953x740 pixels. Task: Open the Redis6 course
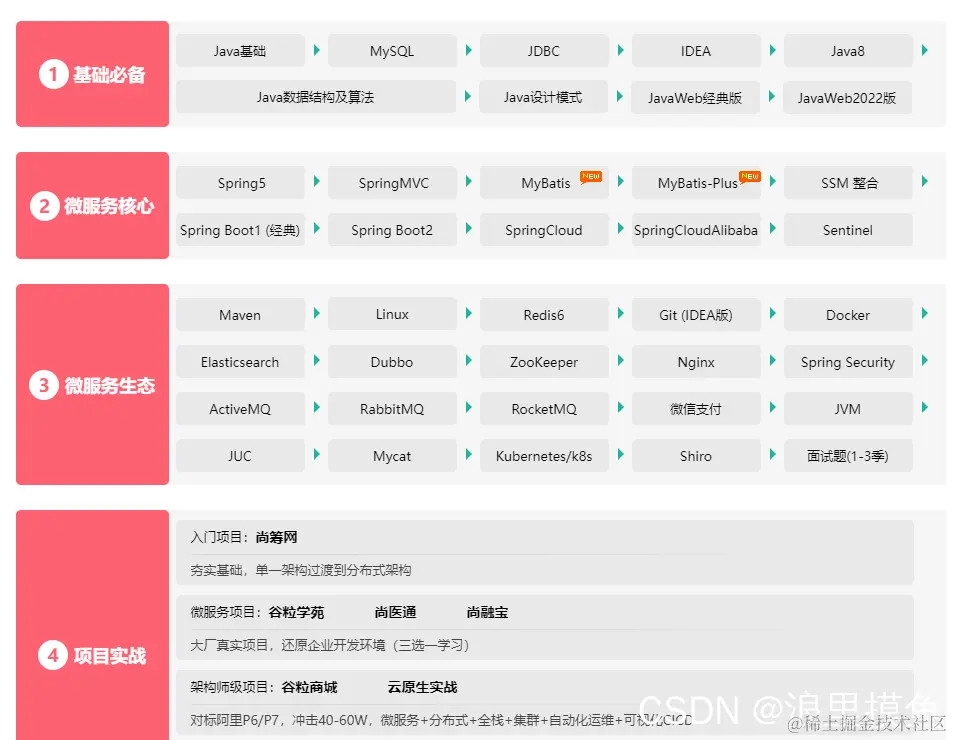pyautogui.click(x=544, y=315)
